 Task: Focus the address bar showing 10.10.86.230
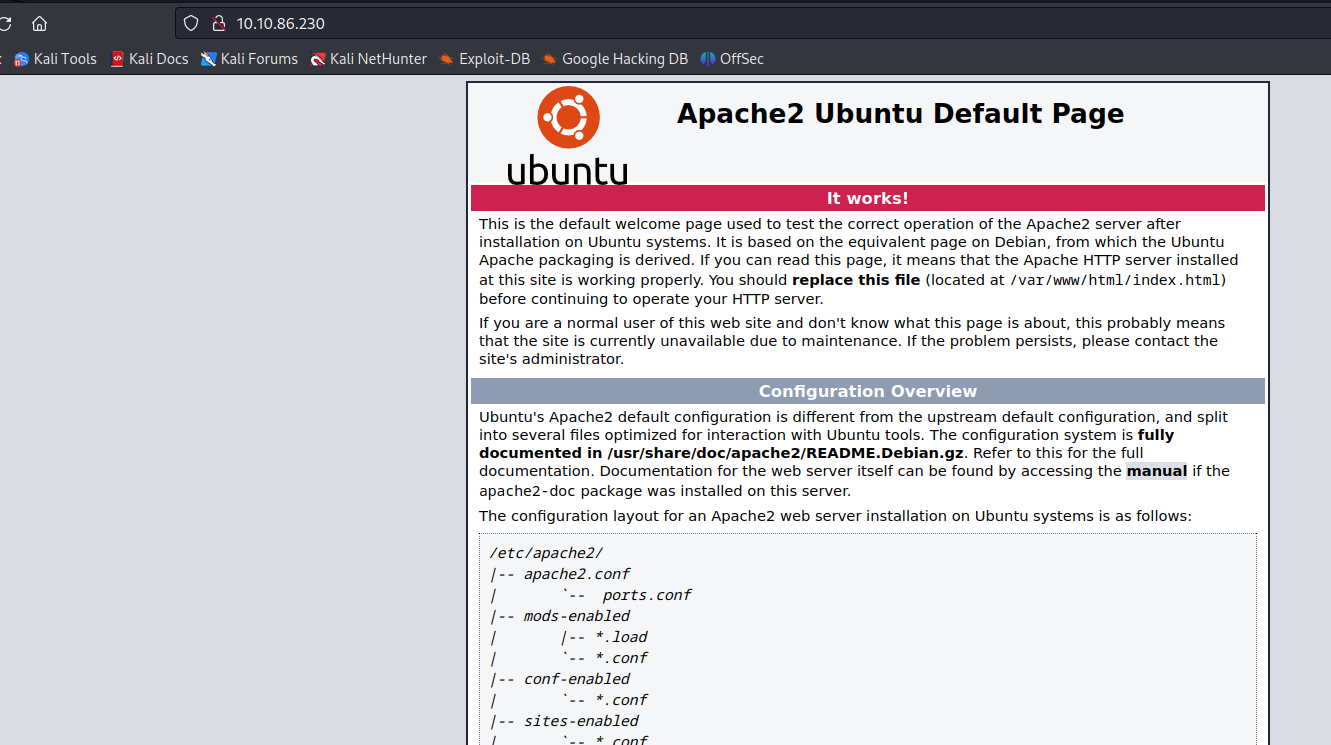752,23
